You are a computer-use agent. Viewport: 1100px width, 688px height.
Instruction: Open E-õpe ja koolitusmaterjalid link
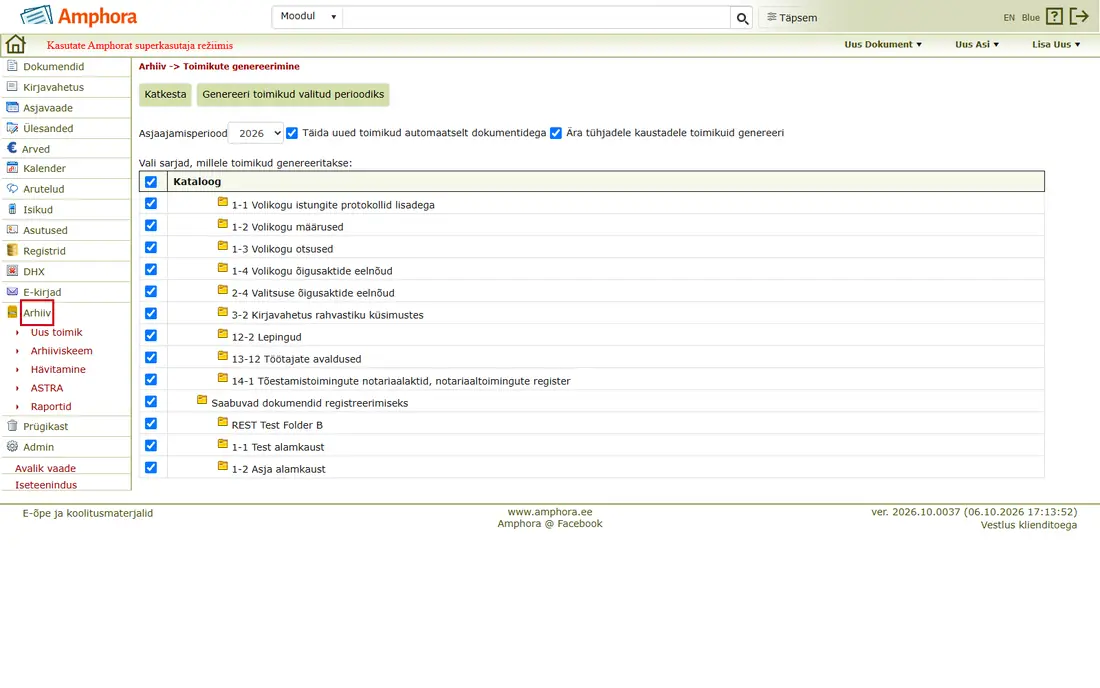(88, 513)
